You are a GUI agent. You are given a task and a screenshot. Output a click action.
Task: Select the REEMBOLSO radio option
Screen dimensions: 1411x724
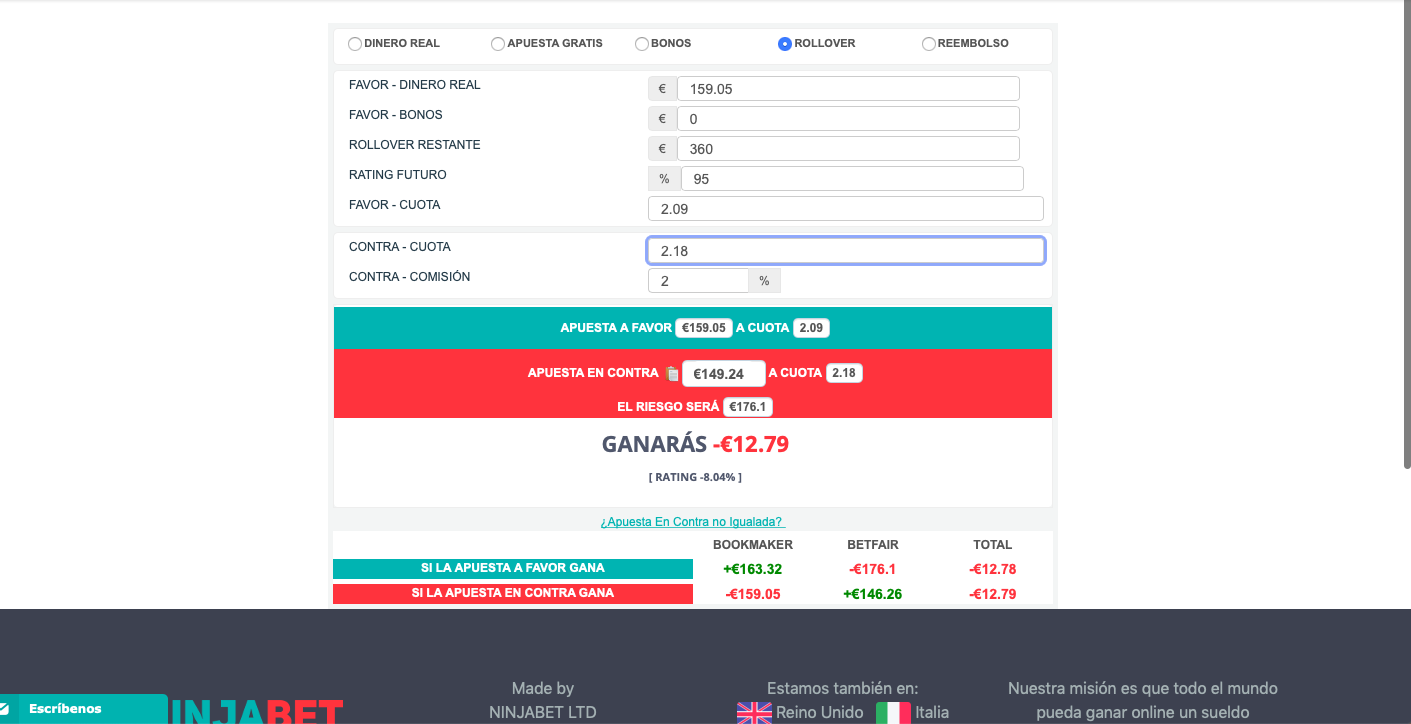pyautogui.click(x=929, y=44)
